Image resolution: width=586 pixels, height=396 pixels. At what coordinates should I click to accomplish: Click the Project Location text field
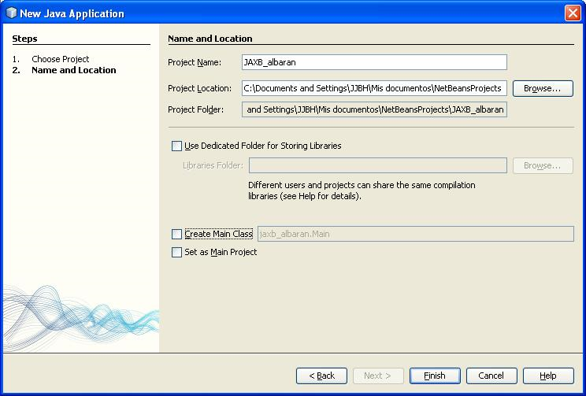pos(374,88)
